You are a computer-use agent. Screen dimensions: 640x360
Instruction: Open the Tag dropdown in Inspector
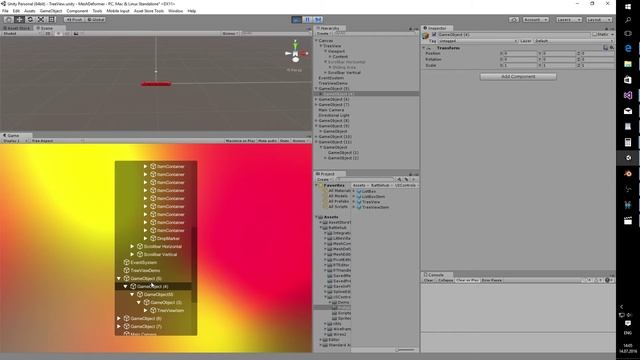click(478, 41)
